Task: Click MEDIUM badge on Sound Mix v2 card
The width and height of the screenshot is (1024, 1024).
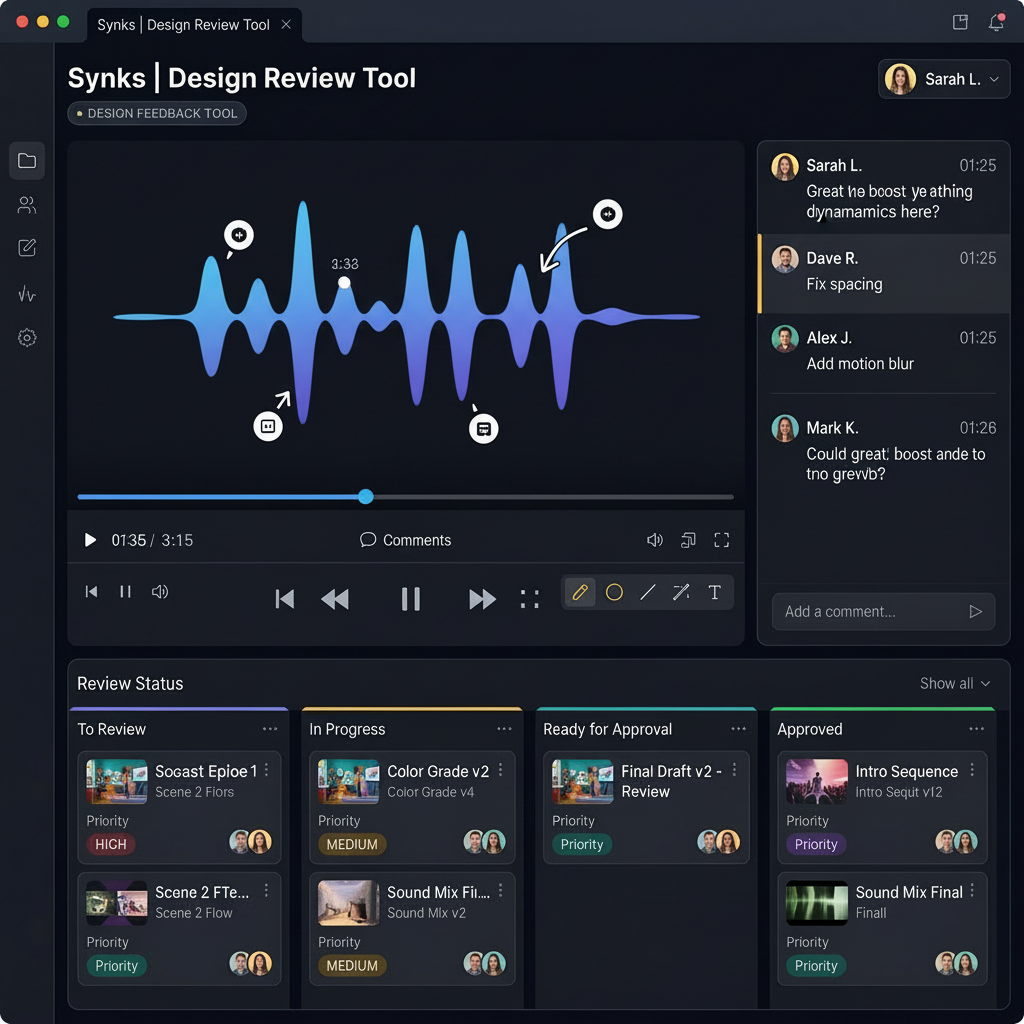Action: click(x=352, y=965)
